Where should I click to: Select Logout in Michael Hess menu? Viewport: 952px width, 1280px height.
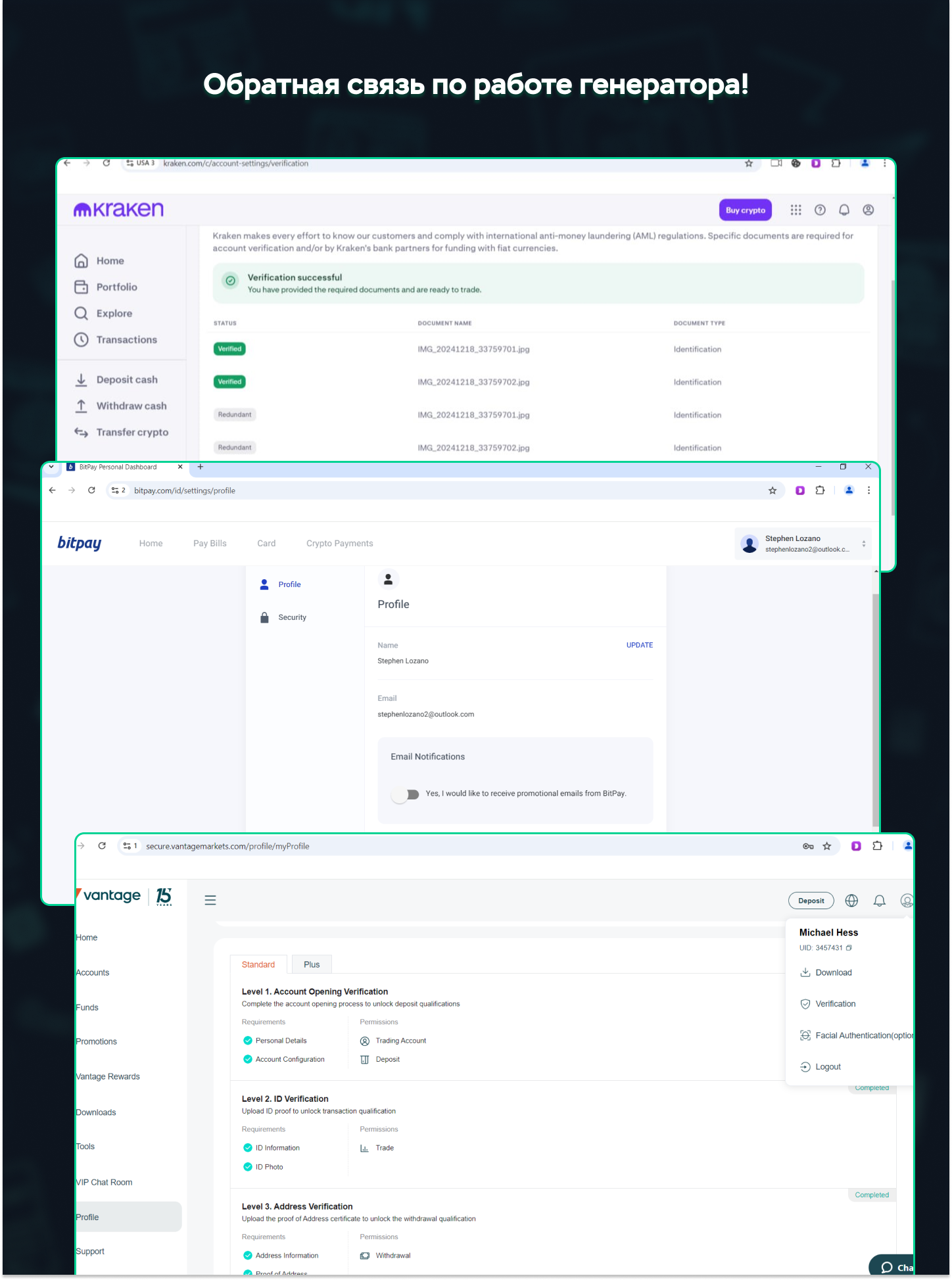tap(821, 1068)
